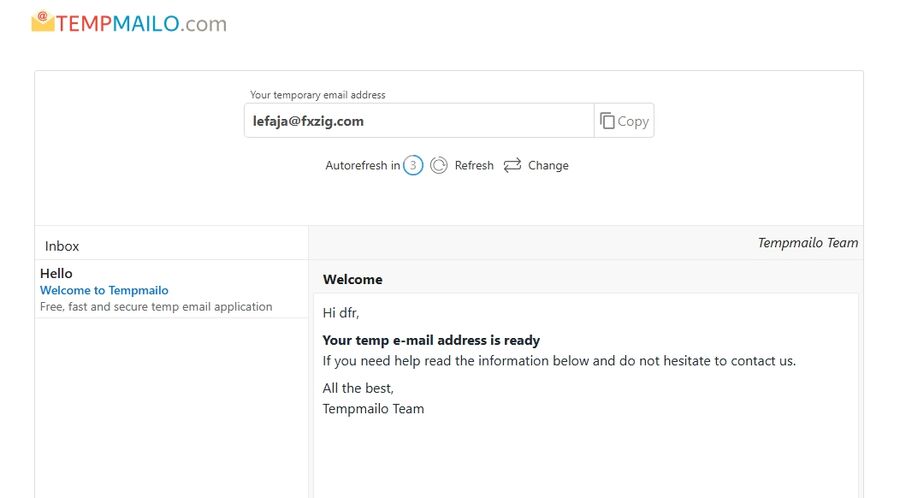Open the Welcome to Tempmailo message
Image resolution: width=900 pixels, height=498 pixels.
pos(104,290)
